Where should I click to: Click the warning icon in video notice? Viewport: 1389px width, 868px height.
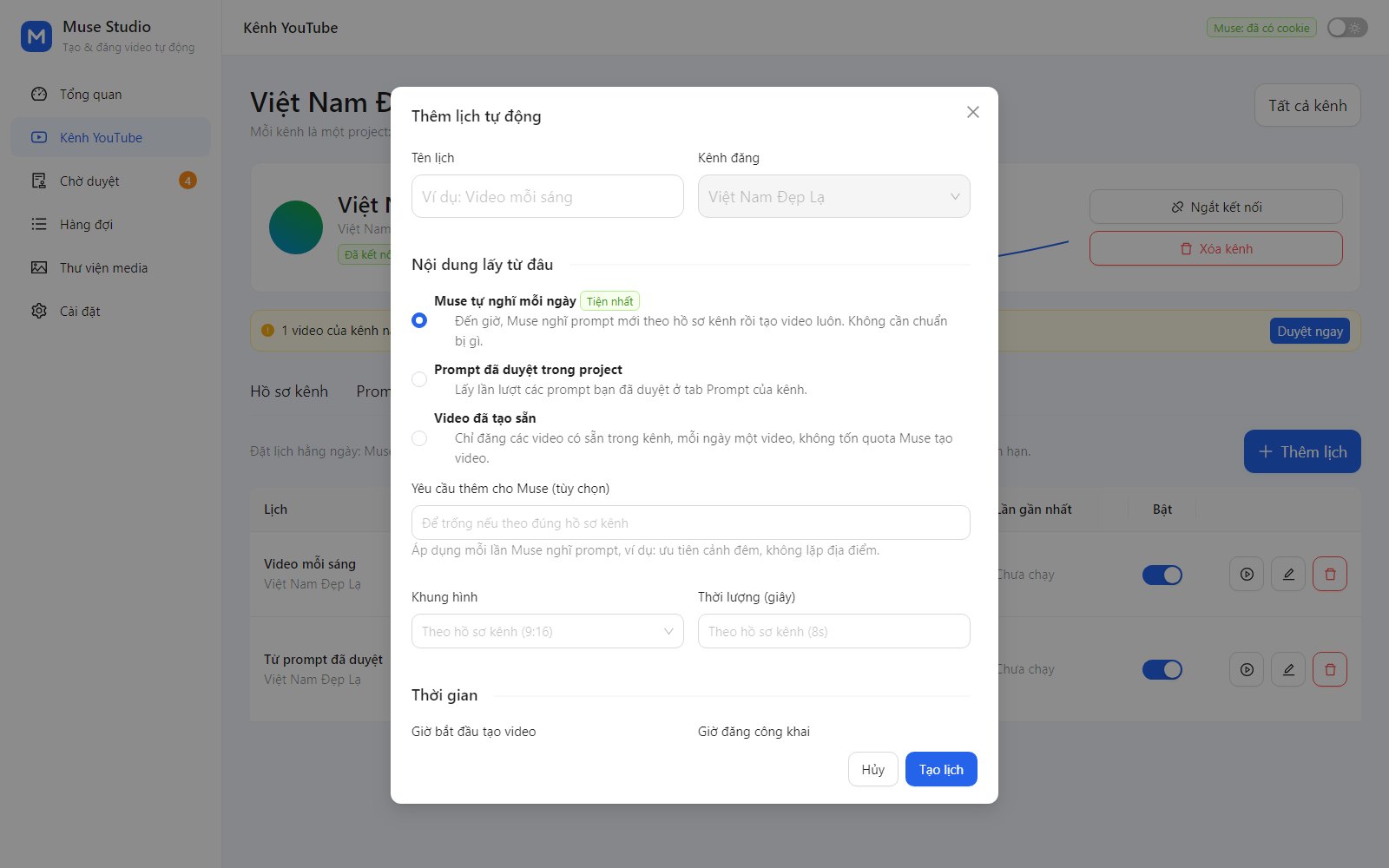click(x=267, y=330)
